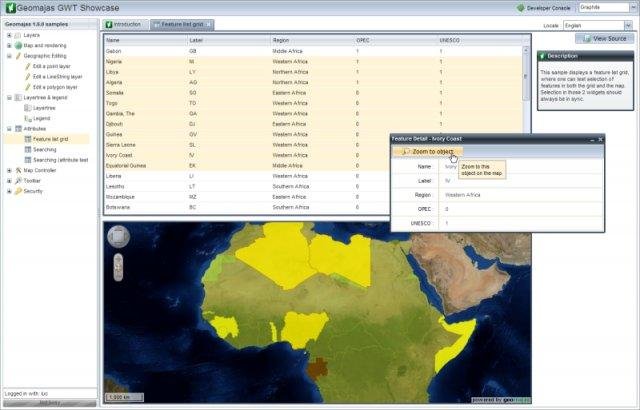Close the Feature Detail window
This screenshot has width=640, height=410.
click(x=600, y=140)
